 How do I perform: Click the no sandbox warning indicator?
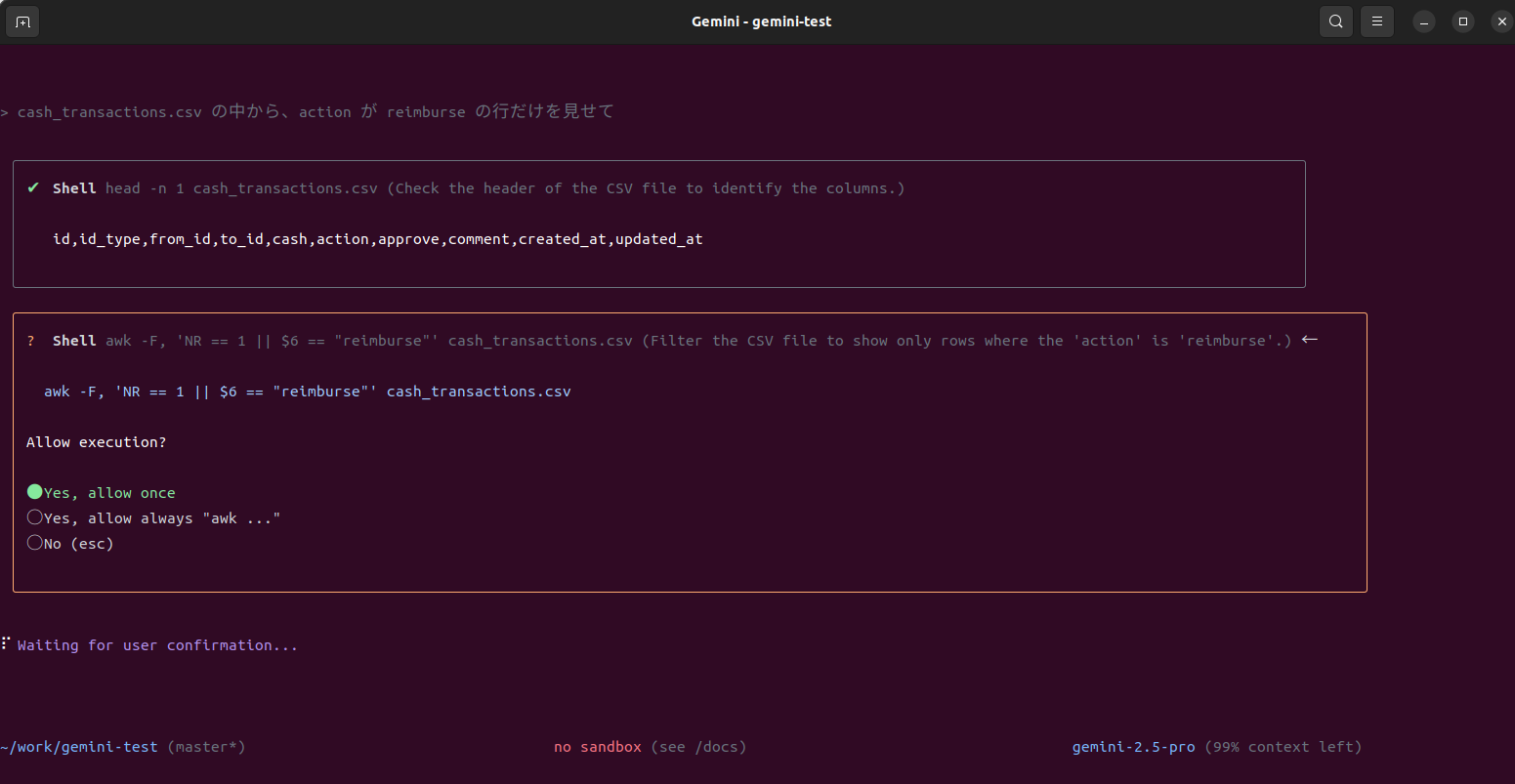pyautogui.click(x=597, y=746)
